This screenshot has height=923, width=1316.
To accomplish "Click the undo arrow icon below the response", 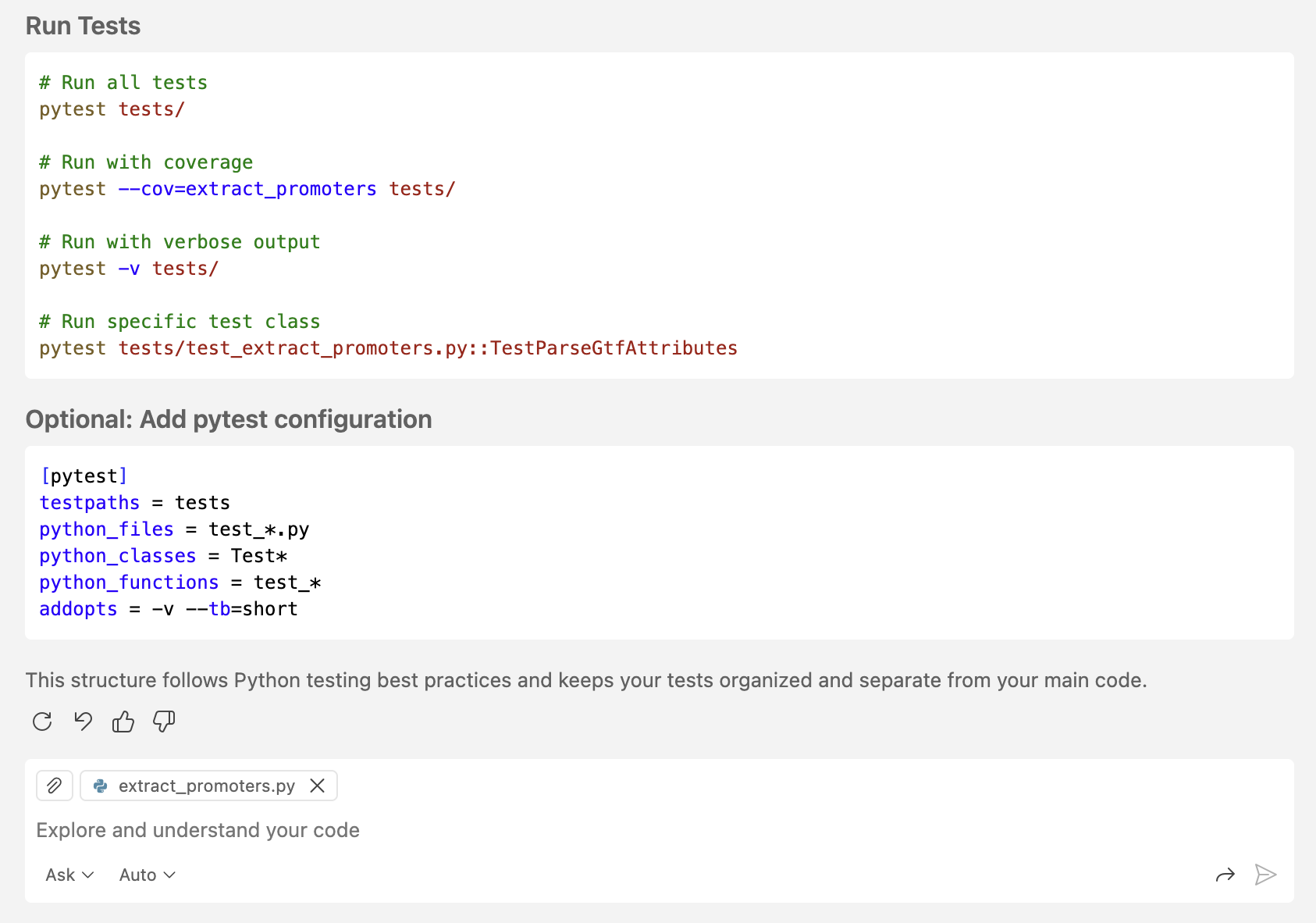I will click(83, 722).
